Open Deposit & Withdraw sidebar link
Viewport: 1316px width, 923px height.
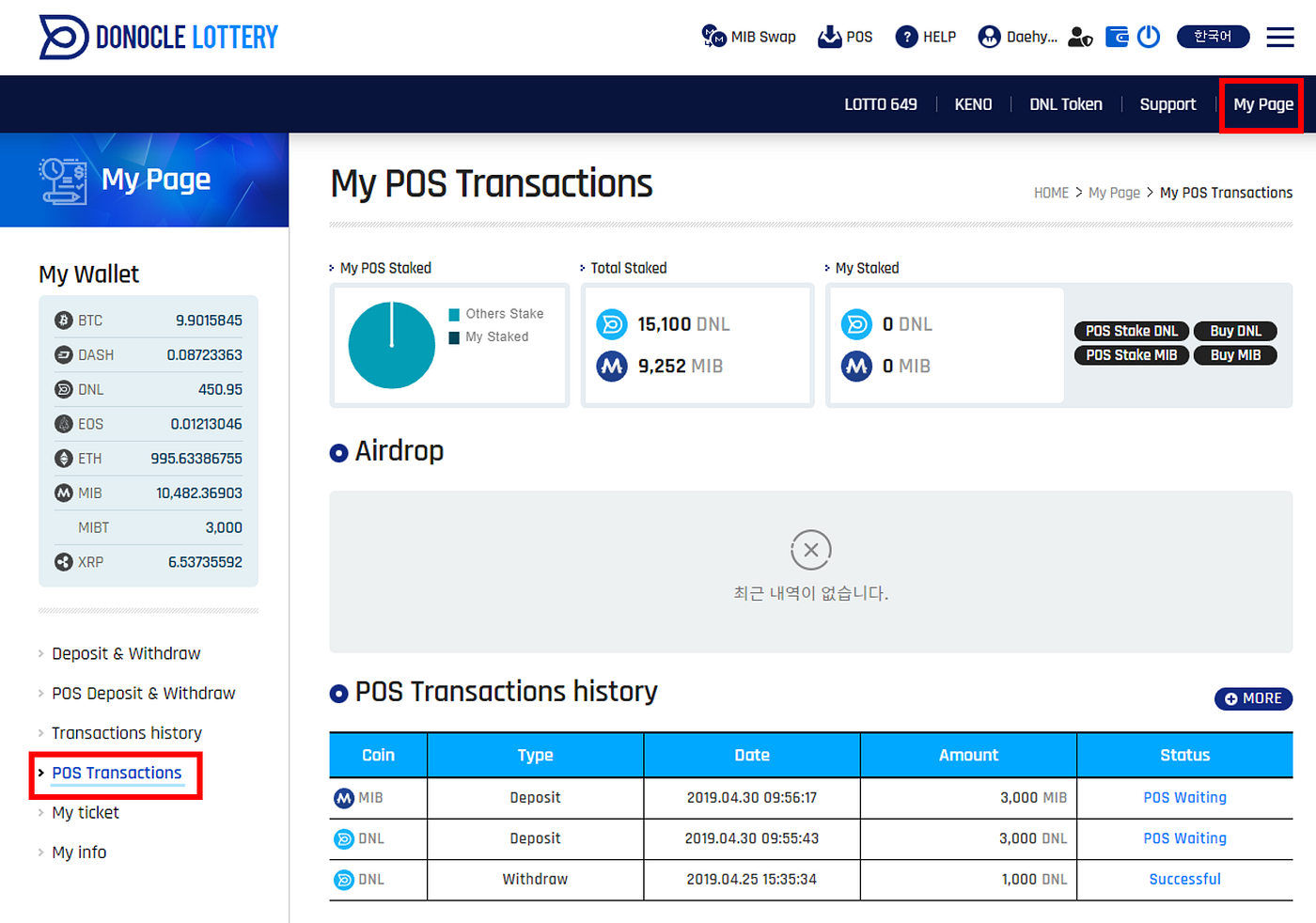pos(126,653)
